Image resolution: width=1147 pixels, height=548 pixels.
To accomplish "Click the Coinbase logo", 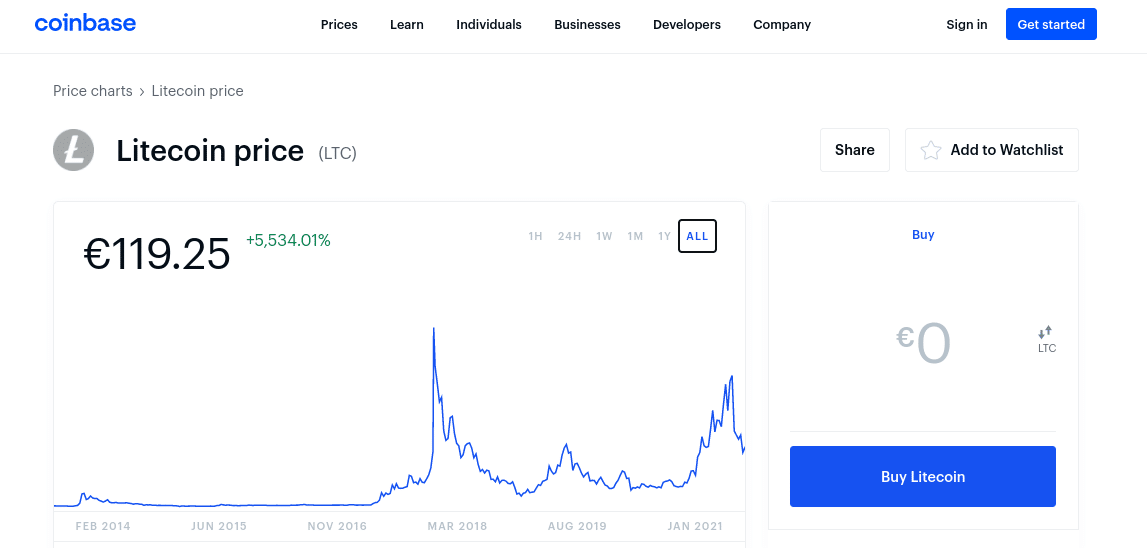I will pos(85,23).
